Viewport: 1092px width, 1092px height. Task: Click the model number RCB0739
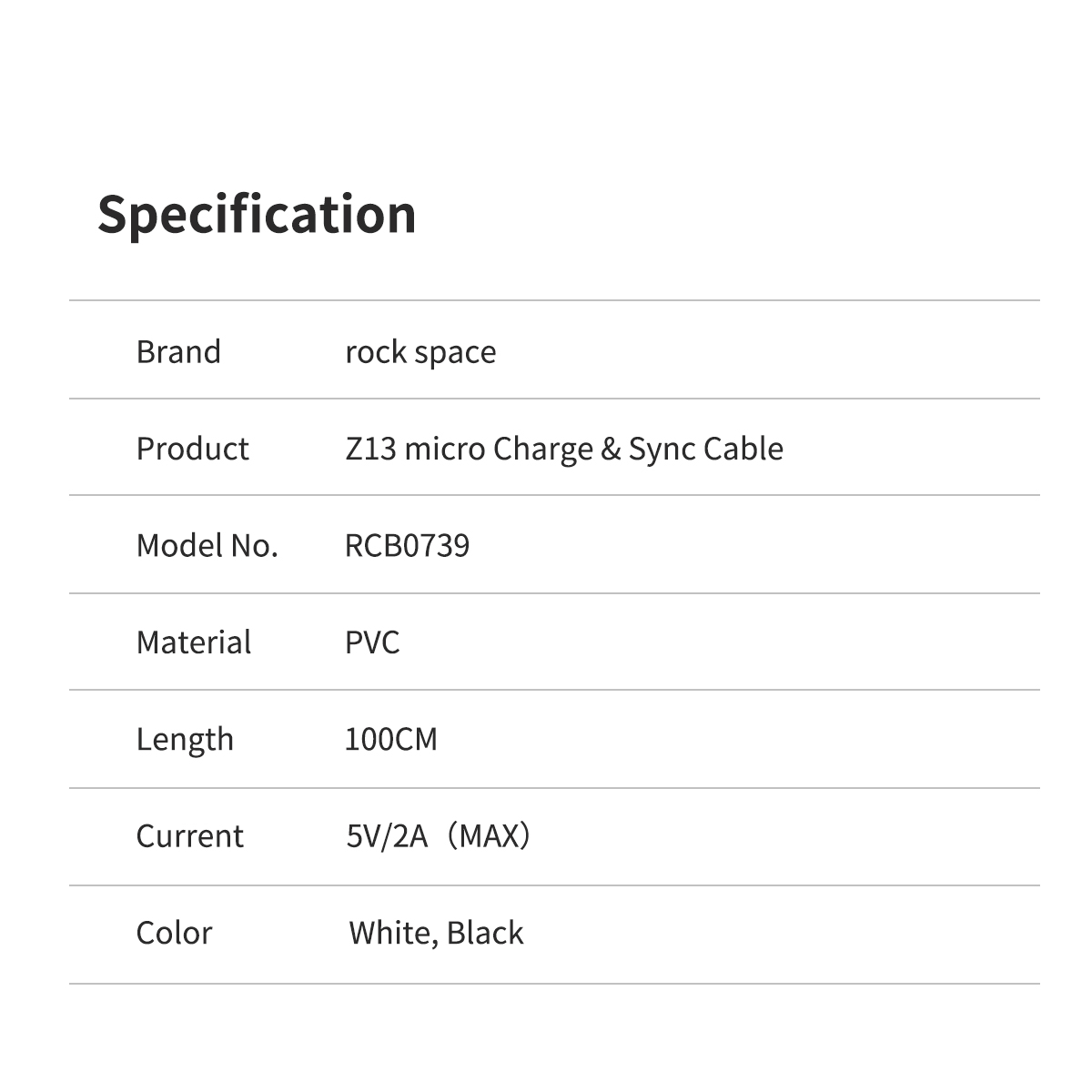point(407,546)
